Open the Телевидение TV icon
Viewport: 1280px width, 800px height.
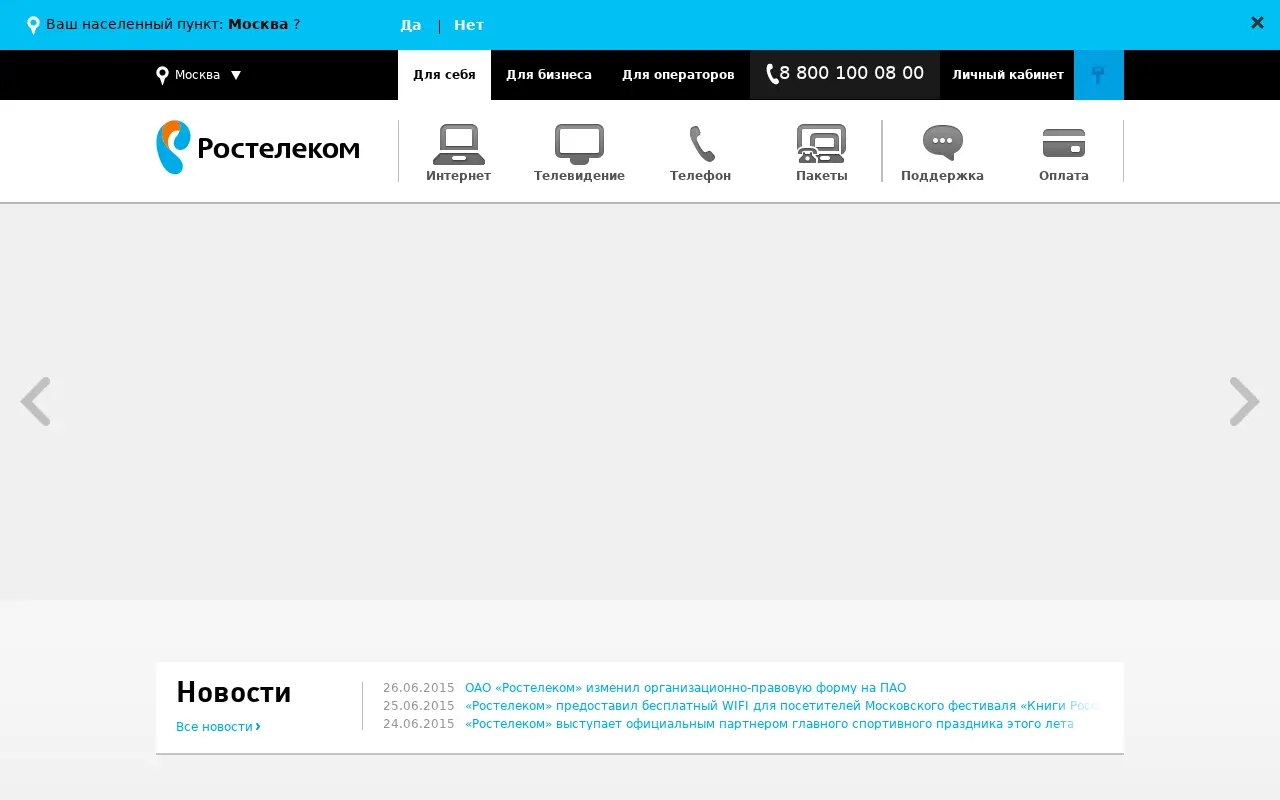579,144
